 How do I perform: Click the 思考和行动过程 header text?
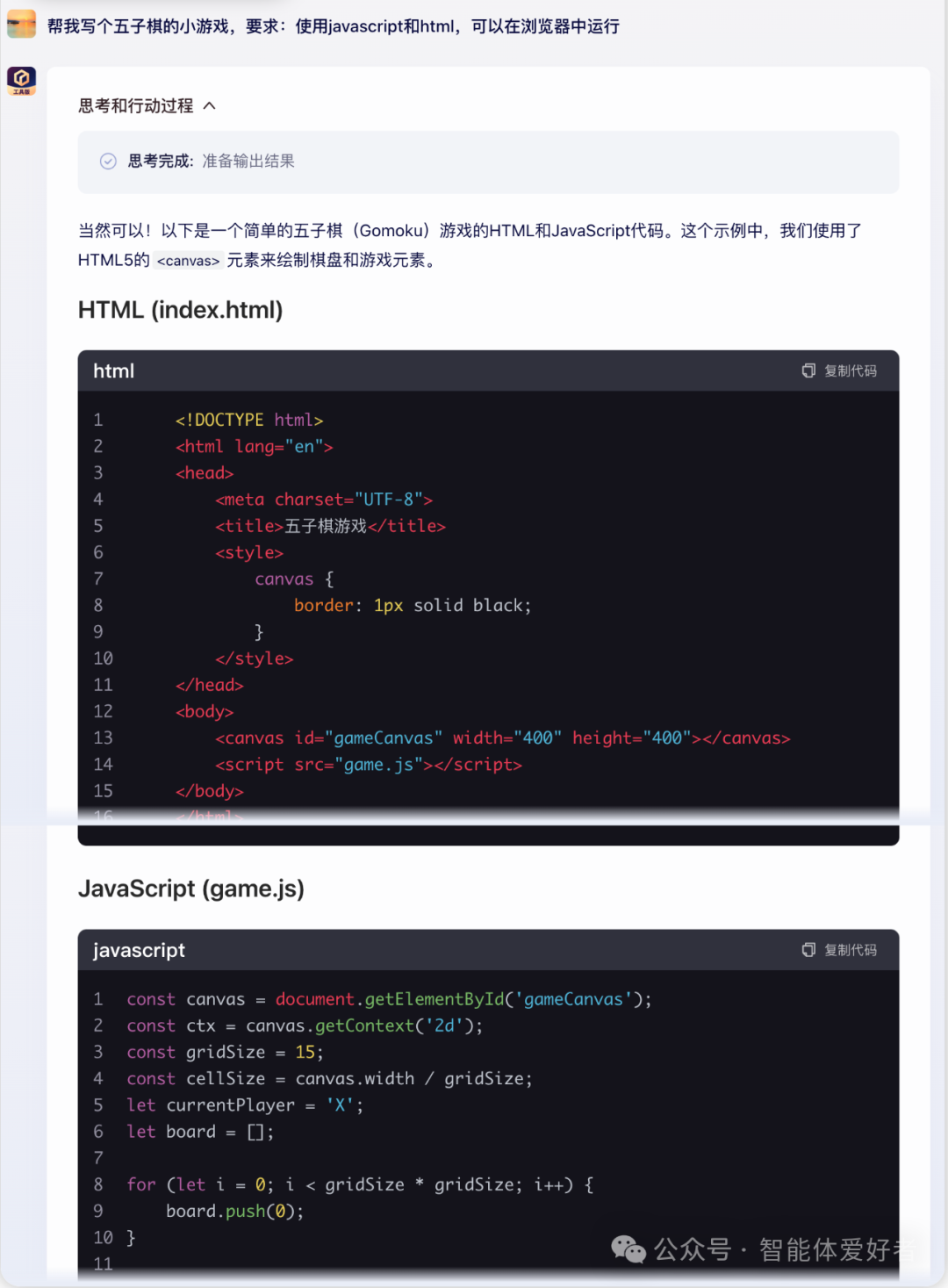click(135, 105)
